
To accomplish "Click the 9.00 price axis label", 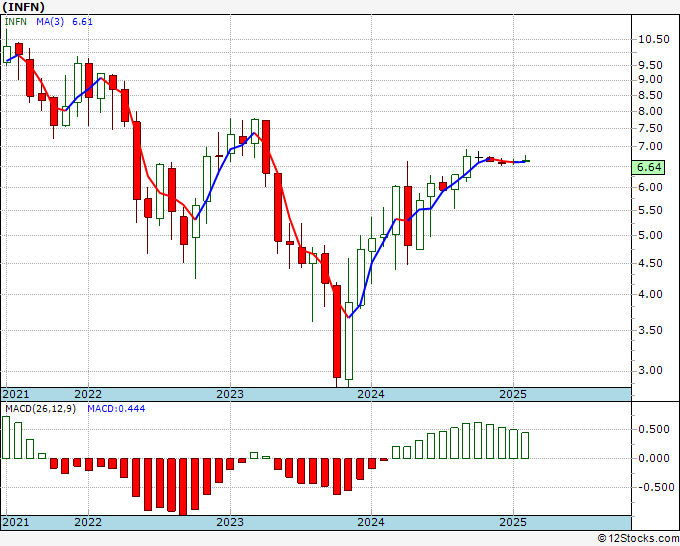I will tap(650, 79).
